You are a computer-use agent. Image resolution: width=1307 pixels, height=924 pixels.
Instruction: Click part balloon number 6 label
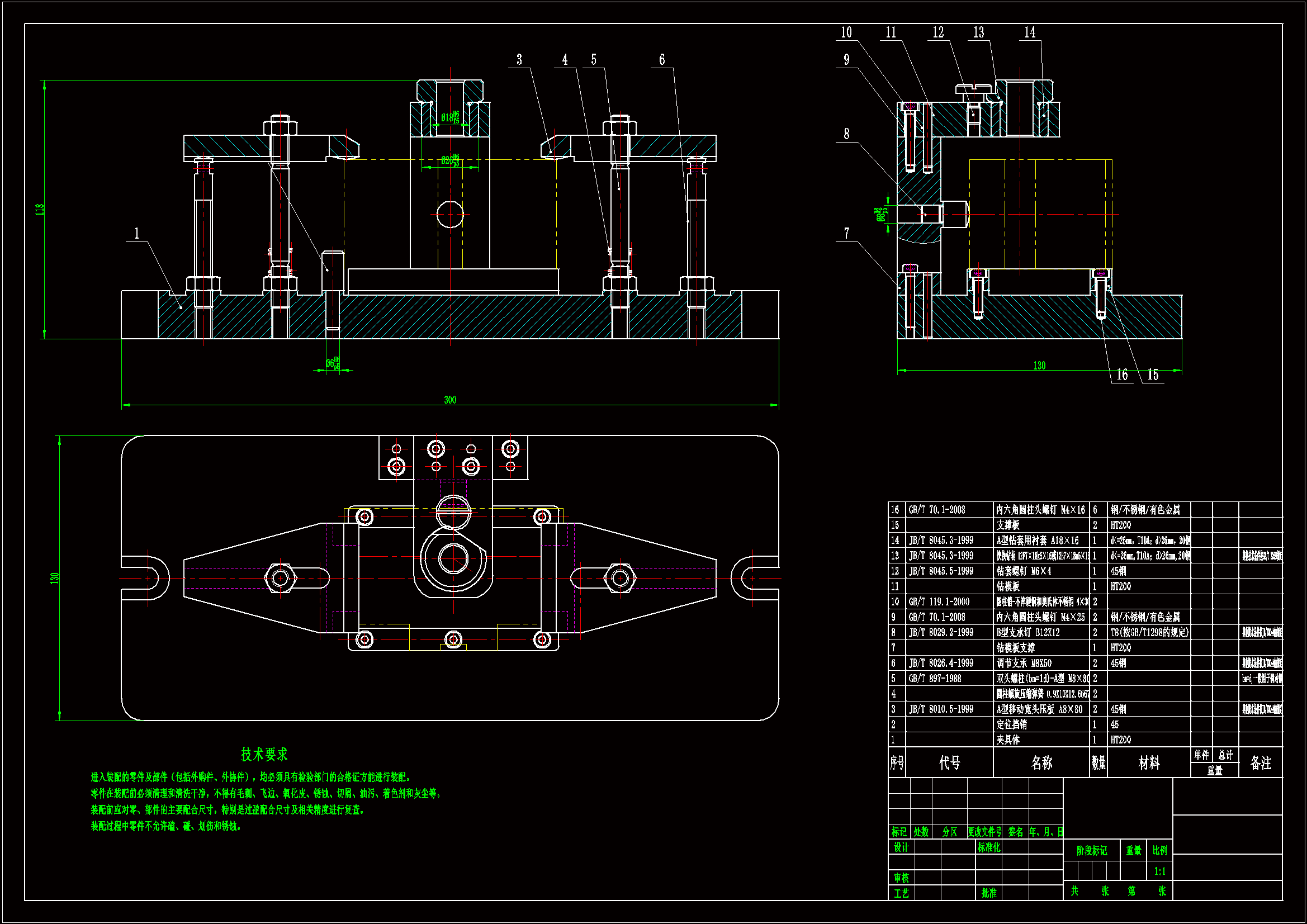[x=661, y=60]
